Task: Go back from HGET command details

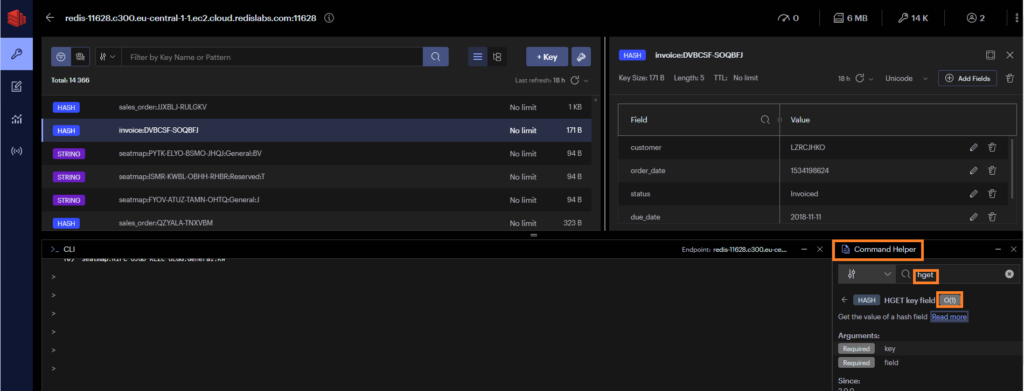Action: (x=844, y=300)
